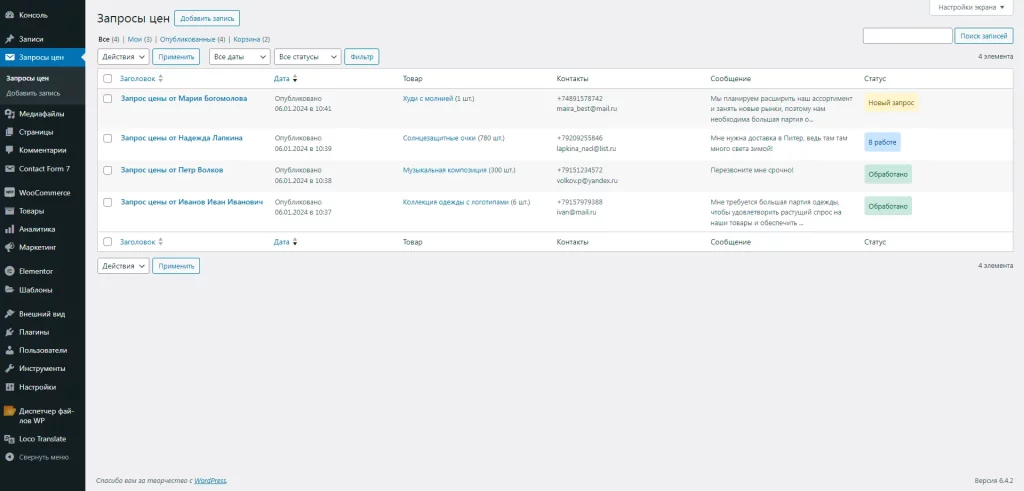Click the Пользователи user icon

tap(10, 350)
